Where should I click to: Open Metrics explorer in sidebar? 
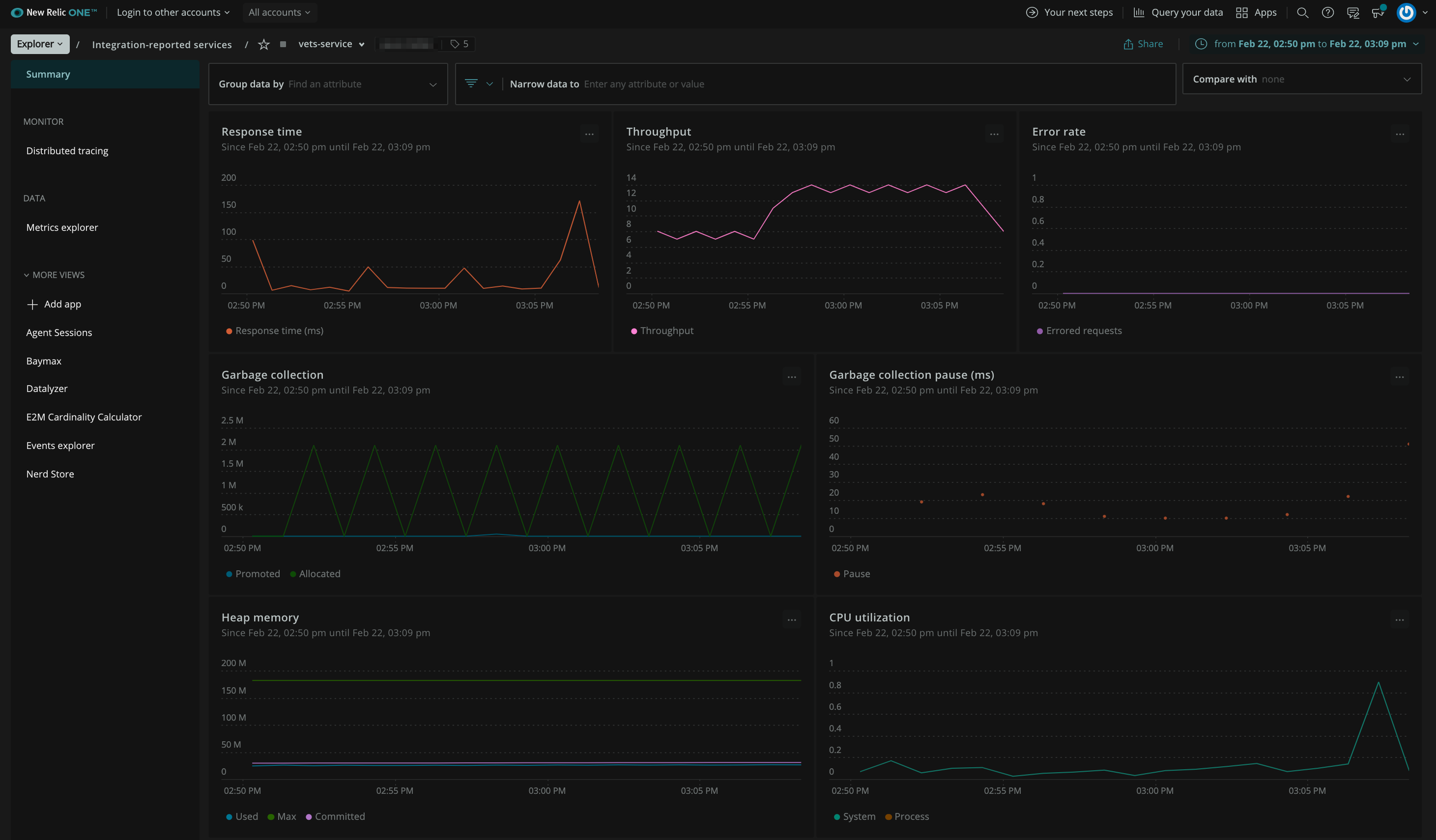[62, 228]
